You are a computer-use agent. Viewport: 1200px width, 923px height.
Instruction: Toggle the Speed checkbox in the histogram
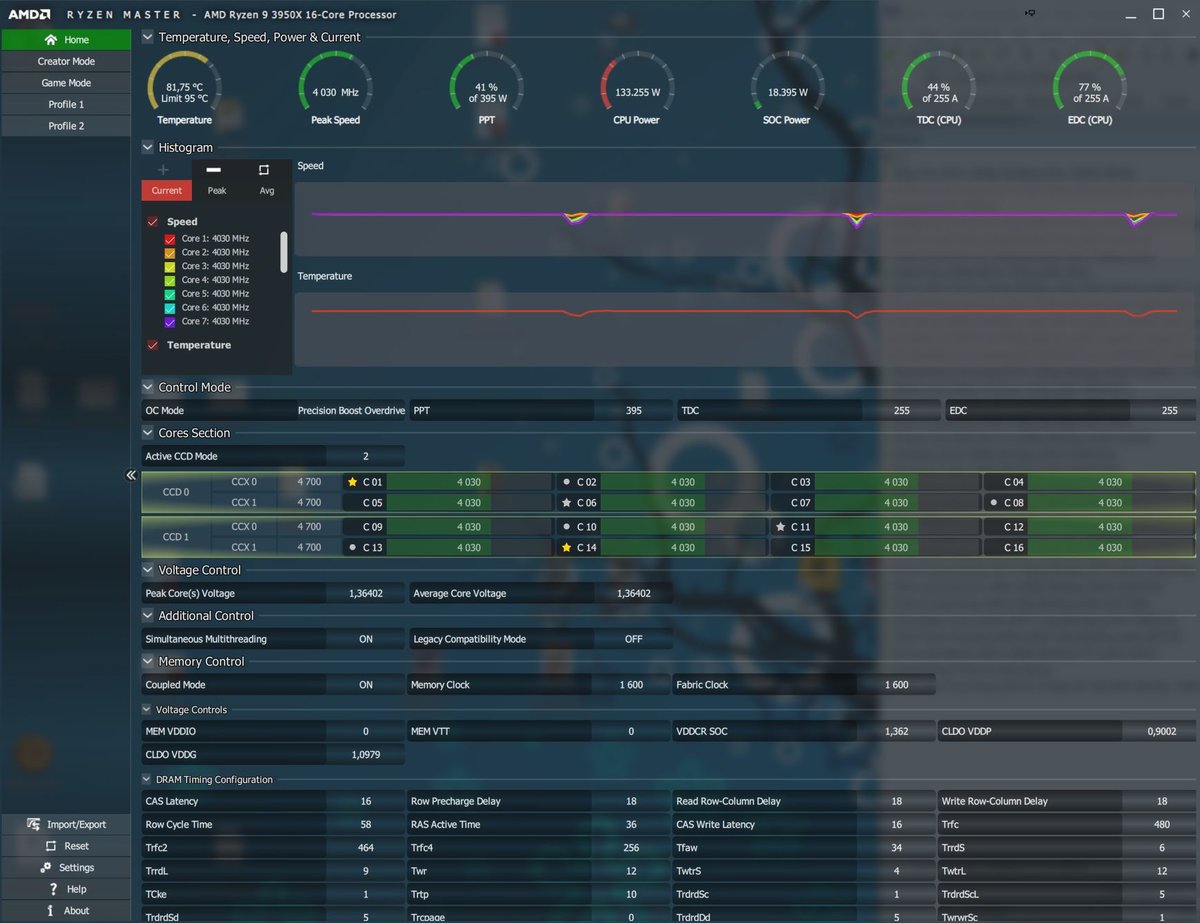pos(153,222)
